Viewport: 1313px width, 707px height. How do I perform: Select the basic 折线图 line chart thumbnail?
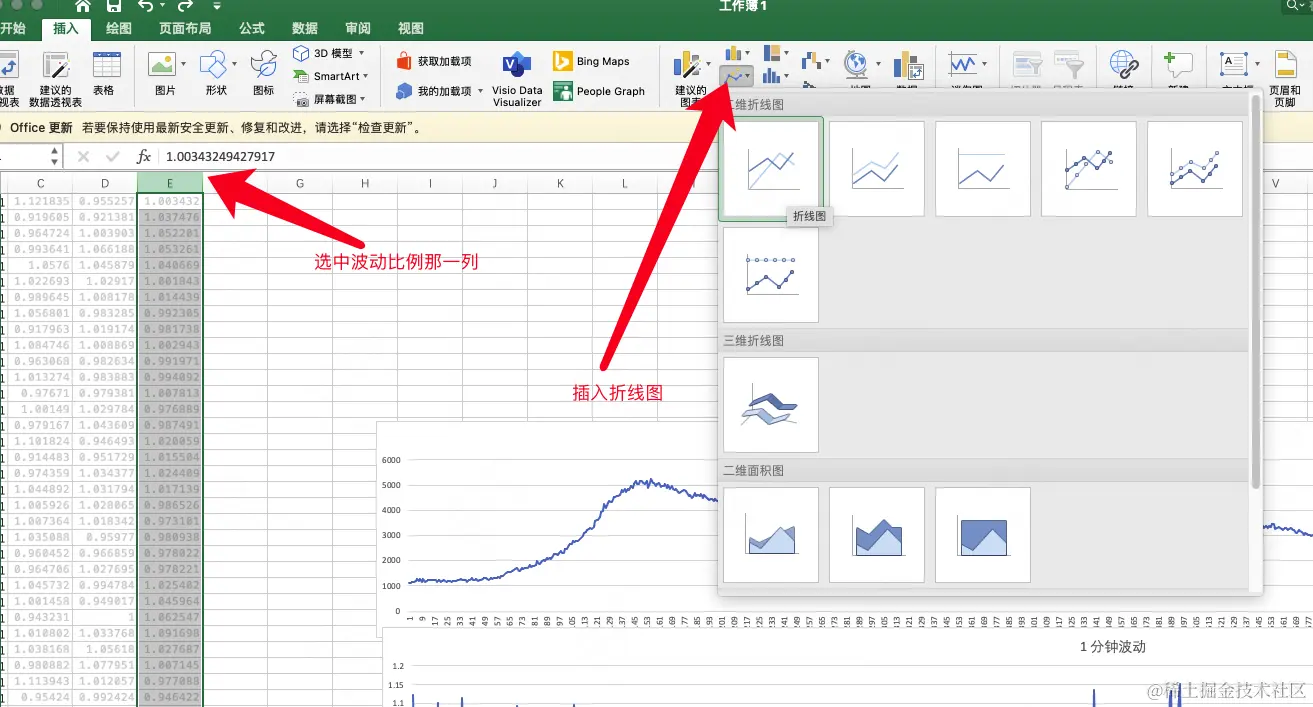pos(771,168)
